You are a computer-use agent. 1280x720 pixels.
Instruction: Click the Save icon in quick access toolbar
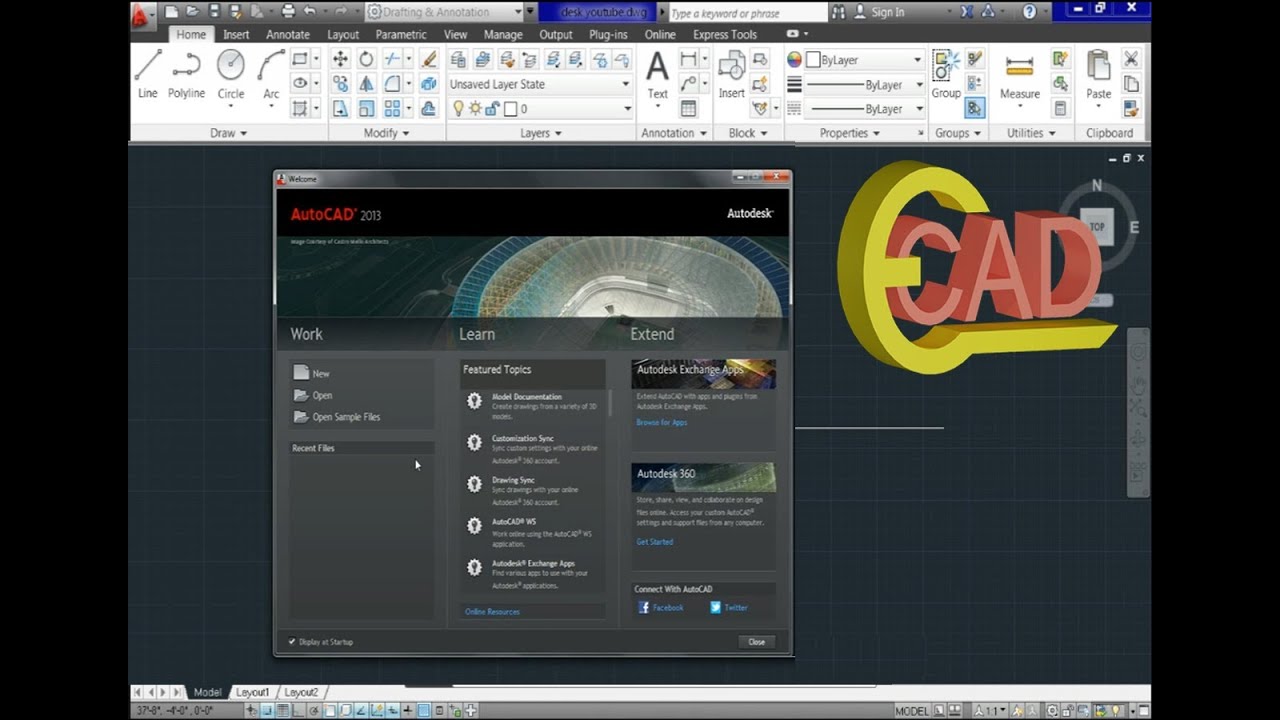tap(213, 12)
